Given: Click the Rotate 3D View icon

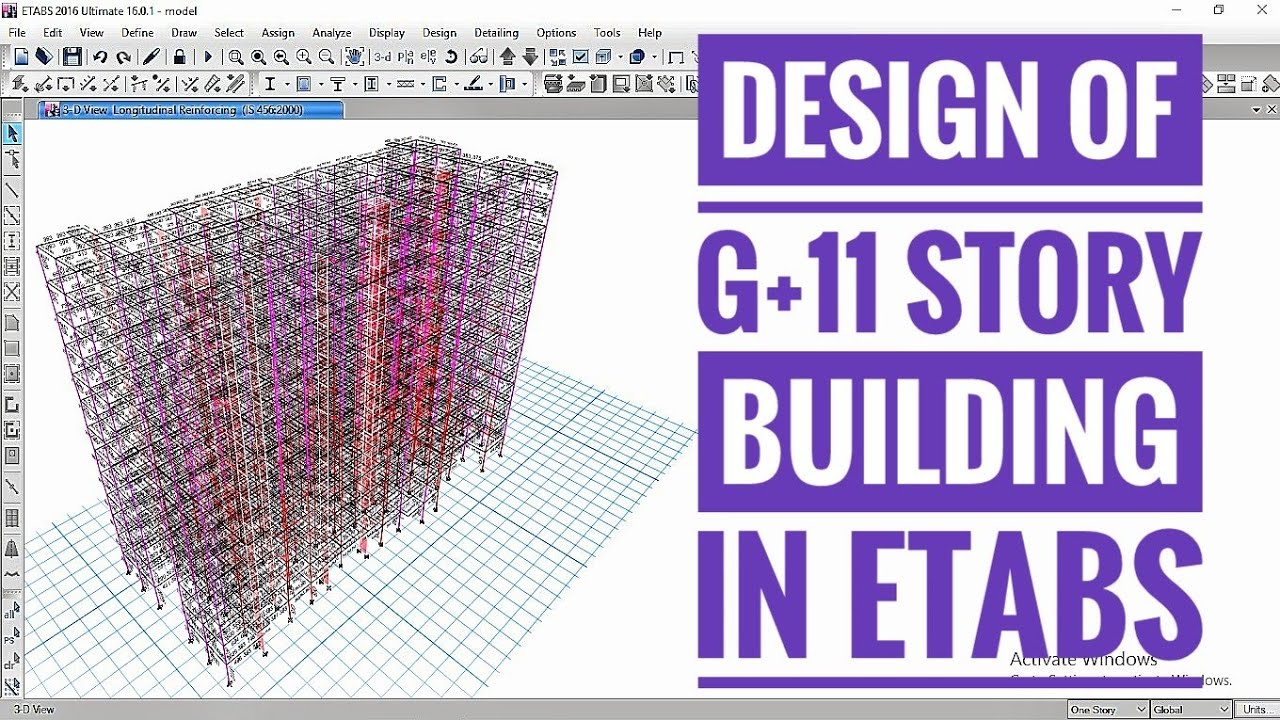Looking at the screenshot, I should pos(451,57).
